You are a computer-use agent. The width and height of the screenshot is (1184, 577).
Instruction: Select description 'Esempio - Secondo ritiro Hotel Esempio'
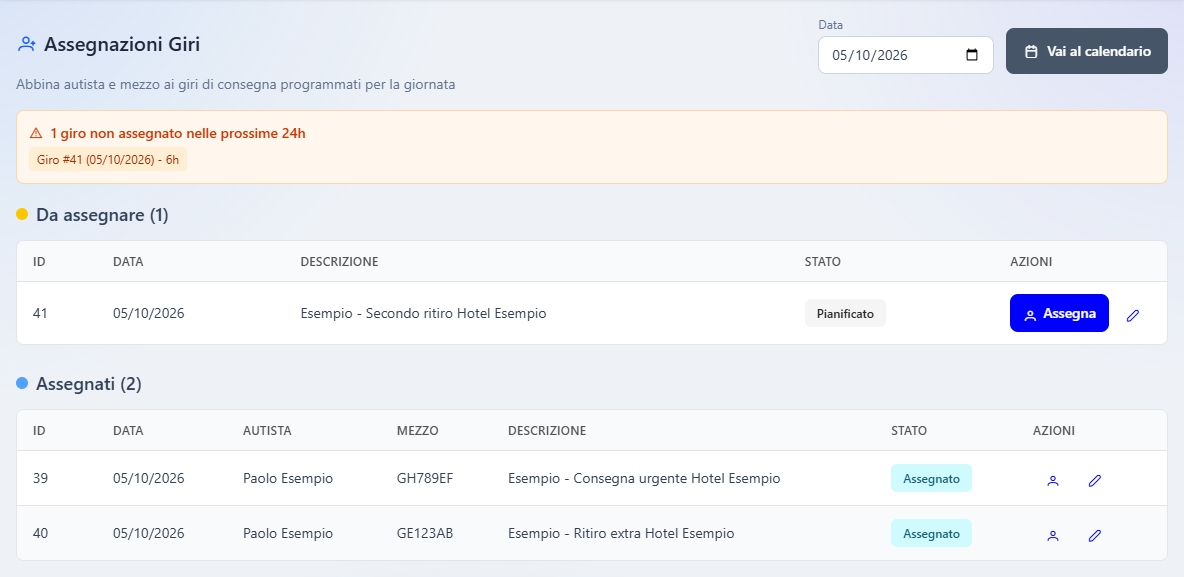pos(423,313)
